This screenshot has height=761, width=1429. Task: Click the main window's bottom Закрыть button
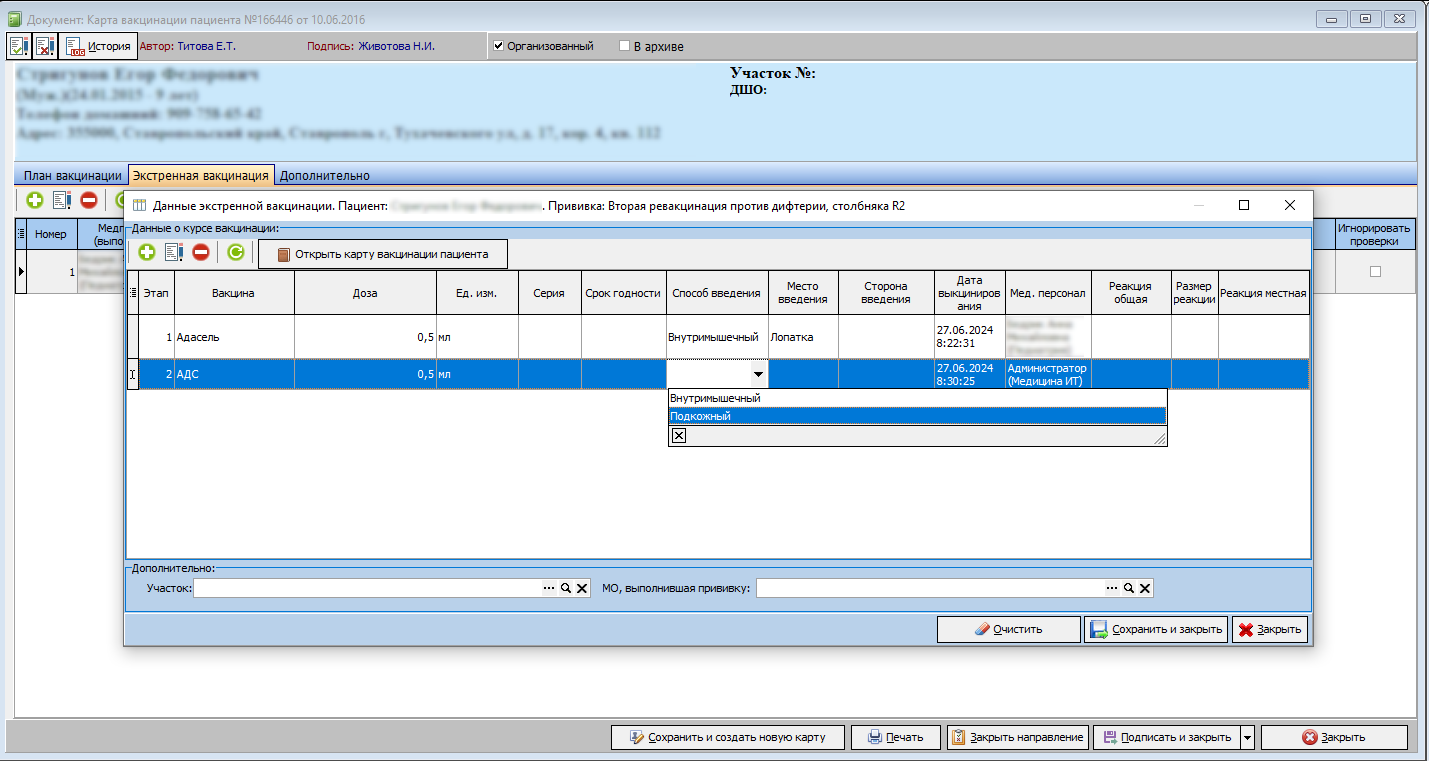[1334, 737]
